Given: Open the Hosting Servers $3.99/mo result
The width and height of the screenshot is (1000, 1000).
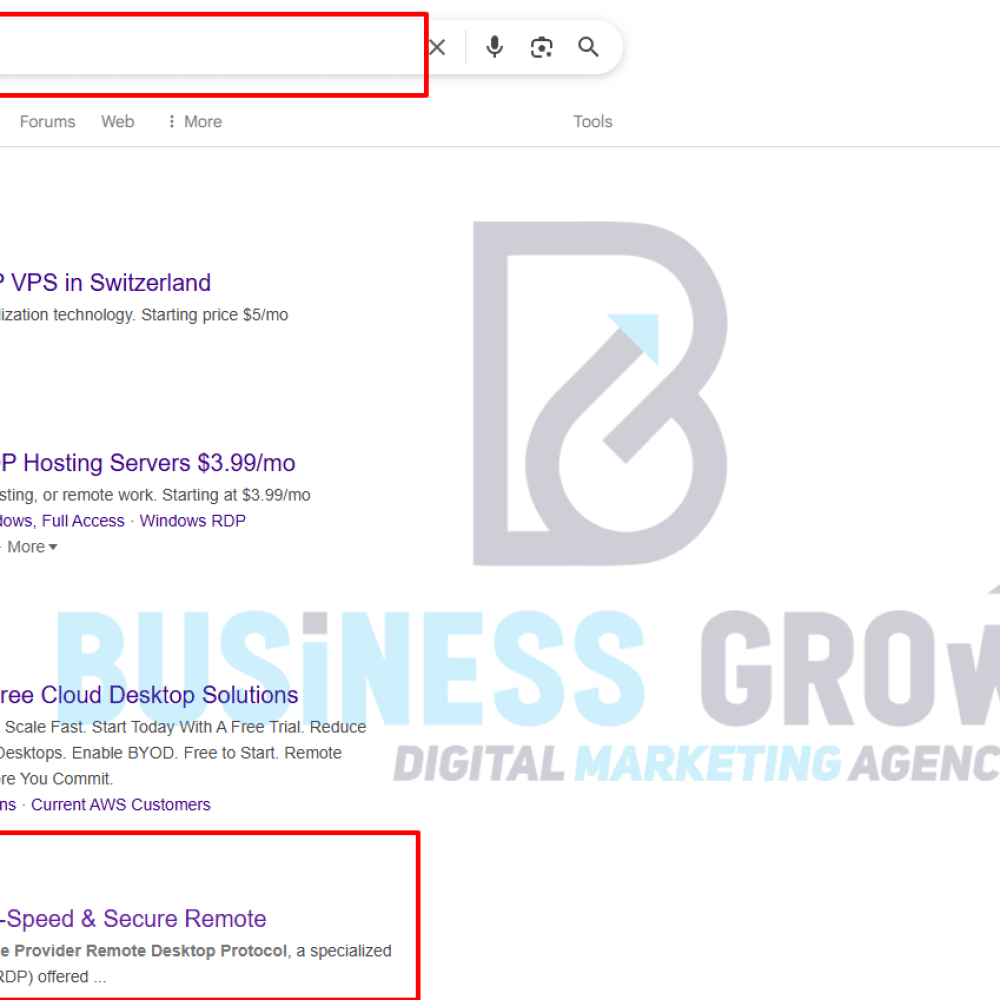Looking at the screenshot, I should tap(148, 463).
